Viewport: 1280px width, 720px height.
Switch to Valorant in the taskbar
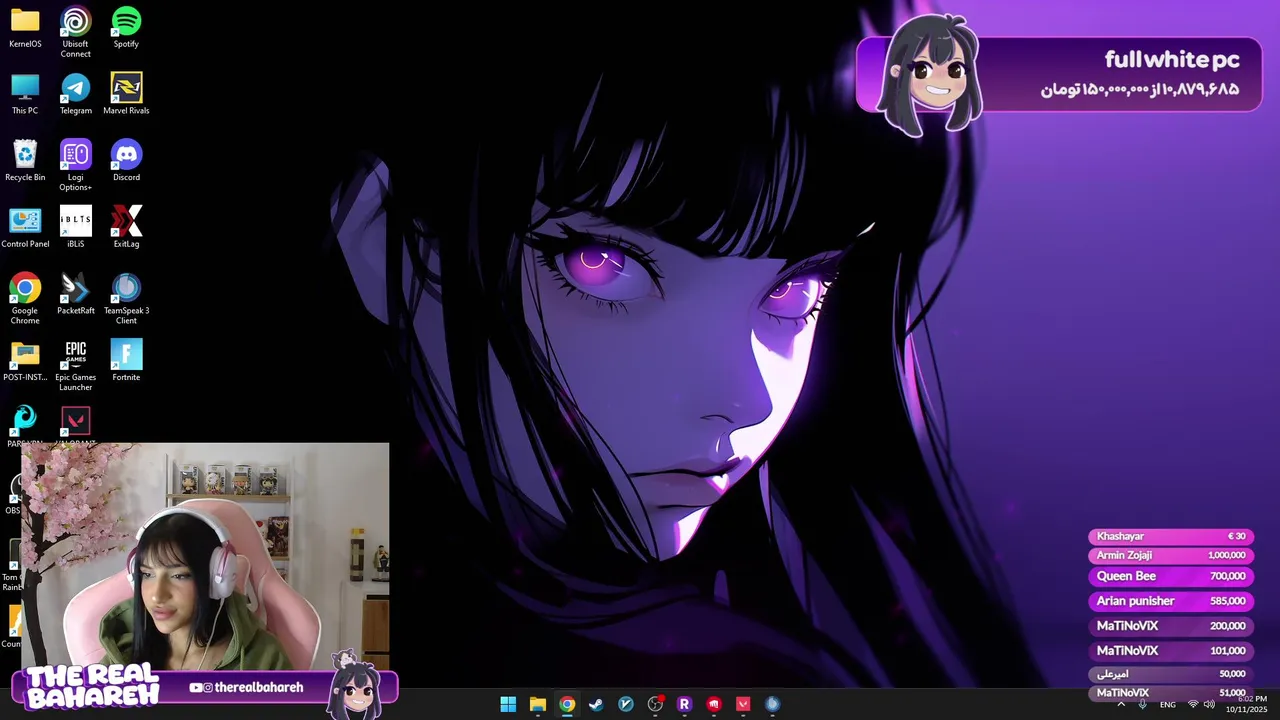pyautogui.click(x=743, y=704)
